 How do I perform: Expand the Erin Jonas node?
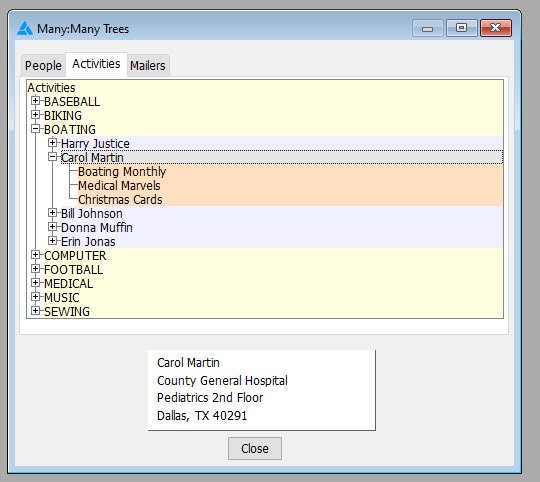point(52,241)
